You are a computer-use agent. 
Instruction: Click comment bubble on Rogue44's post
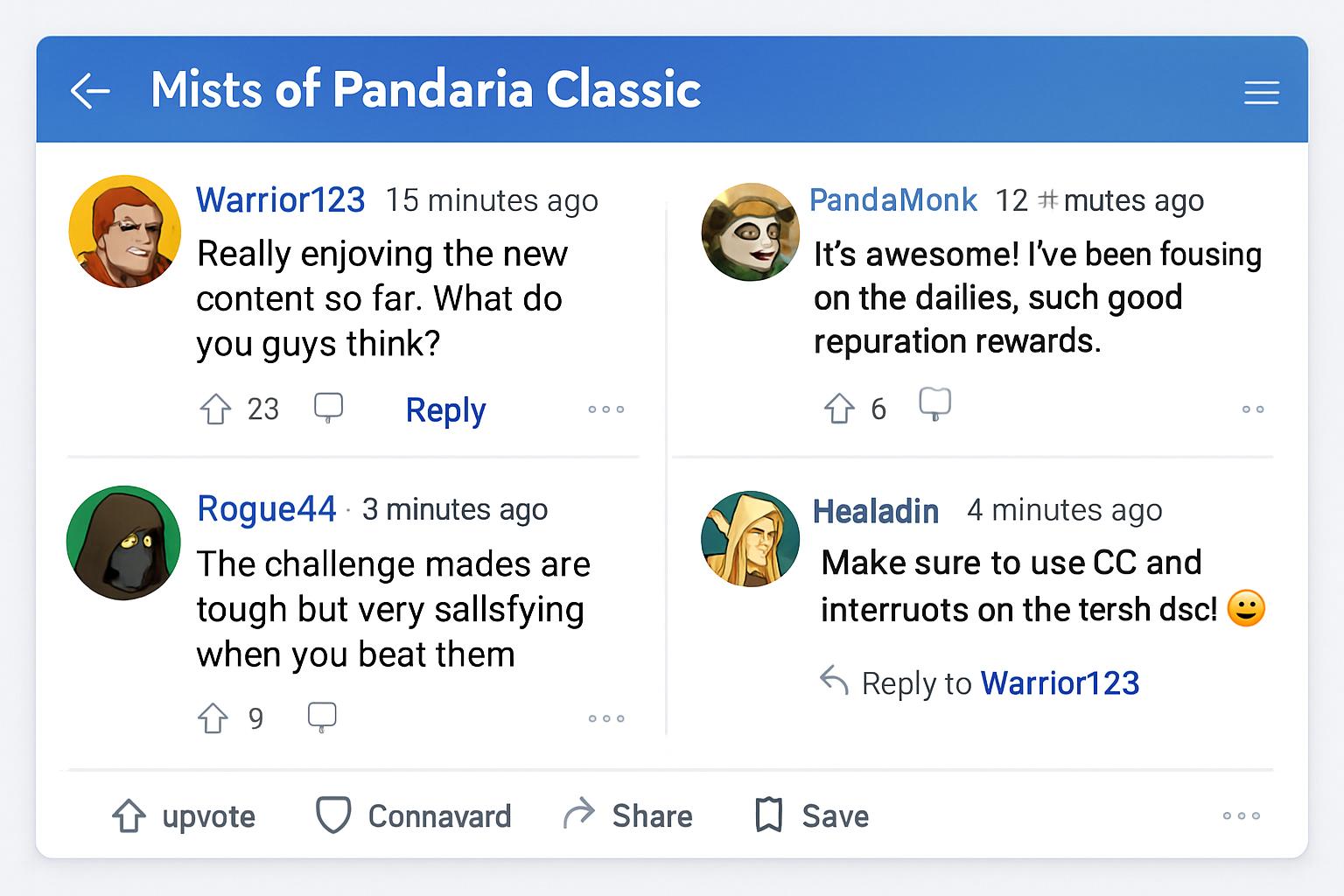322,716
